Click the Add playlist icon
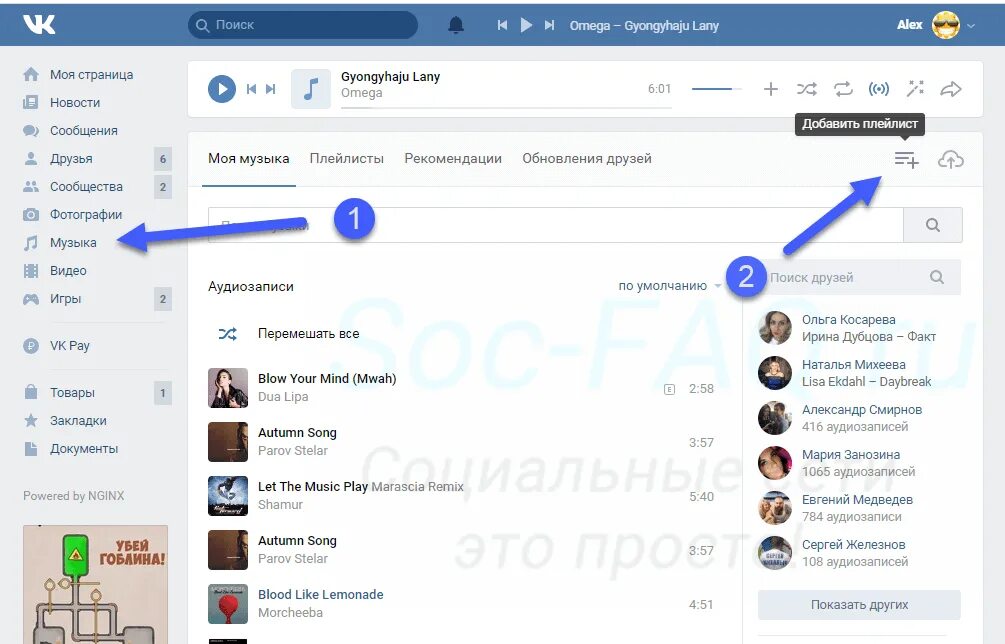 (906, 160)
